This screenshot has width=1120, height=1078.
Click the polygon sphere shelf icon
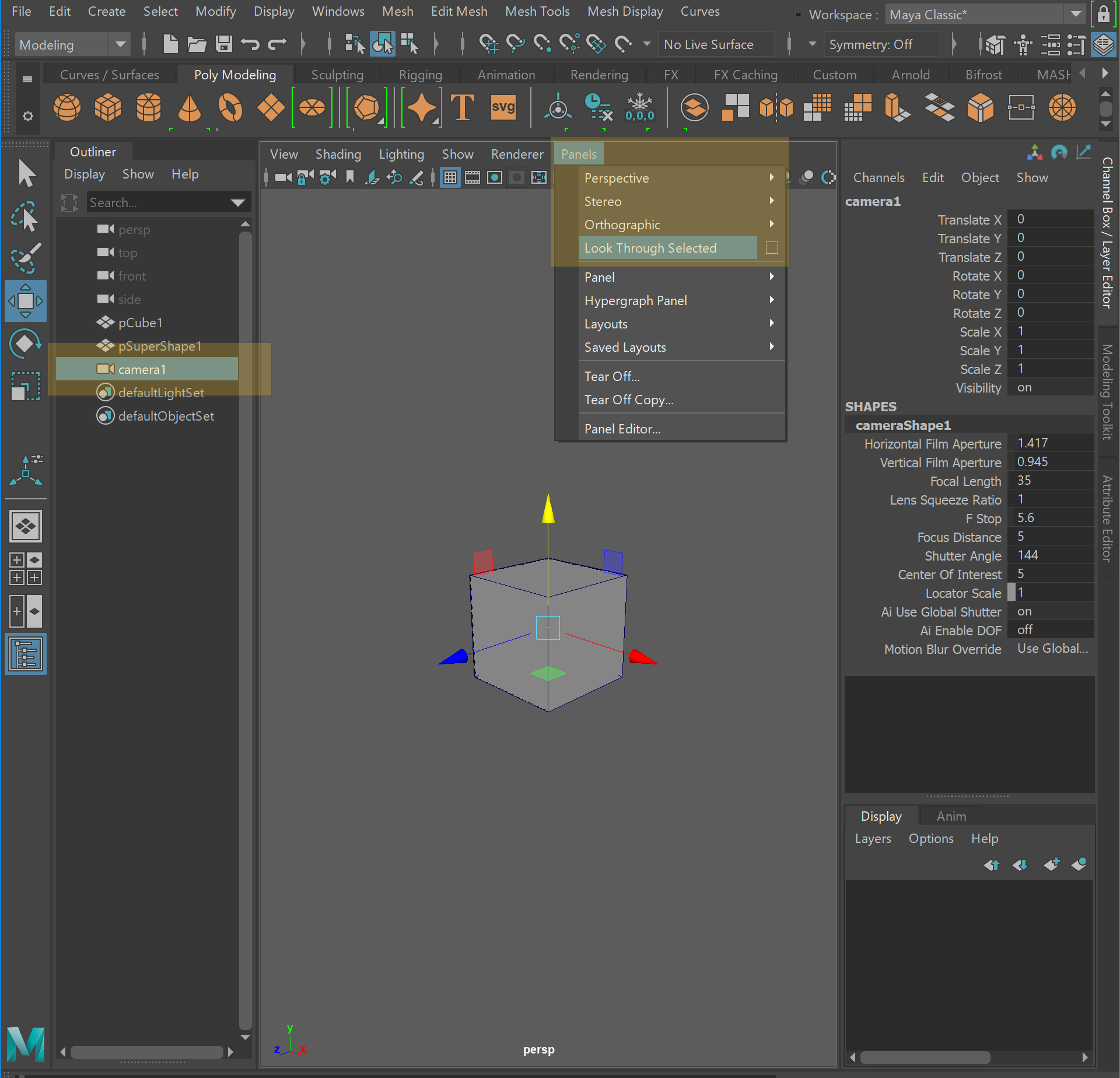click(67, 108)
